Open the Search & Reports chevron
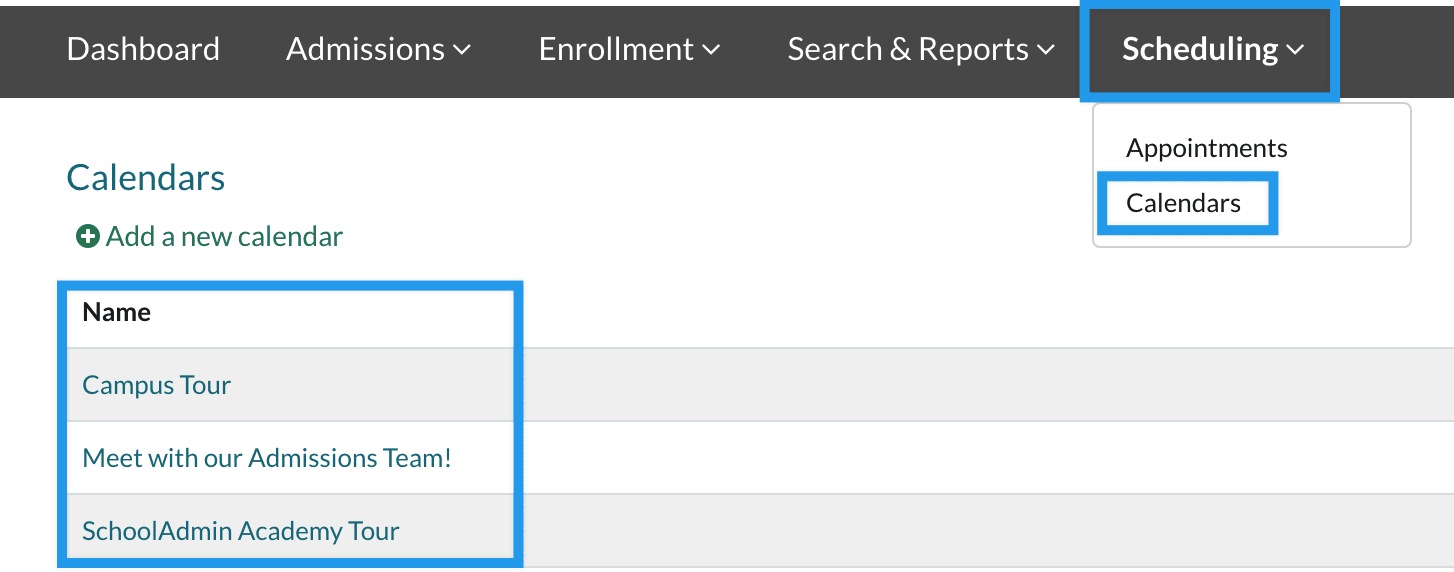1454x572 pixels. tap(1046, 50)
